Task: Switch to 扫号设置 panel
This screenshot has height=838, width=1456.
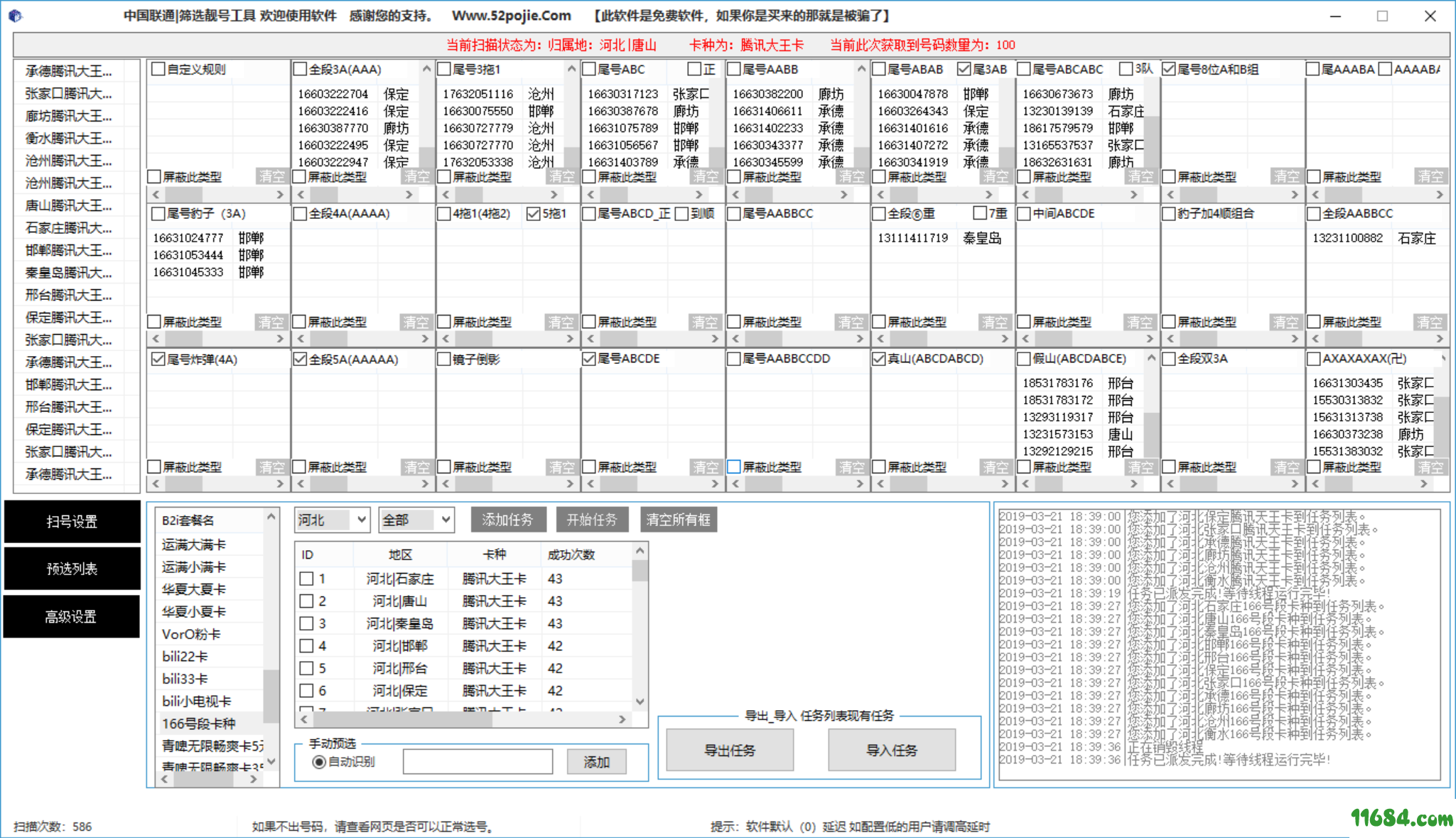Action: click(72, 521)
